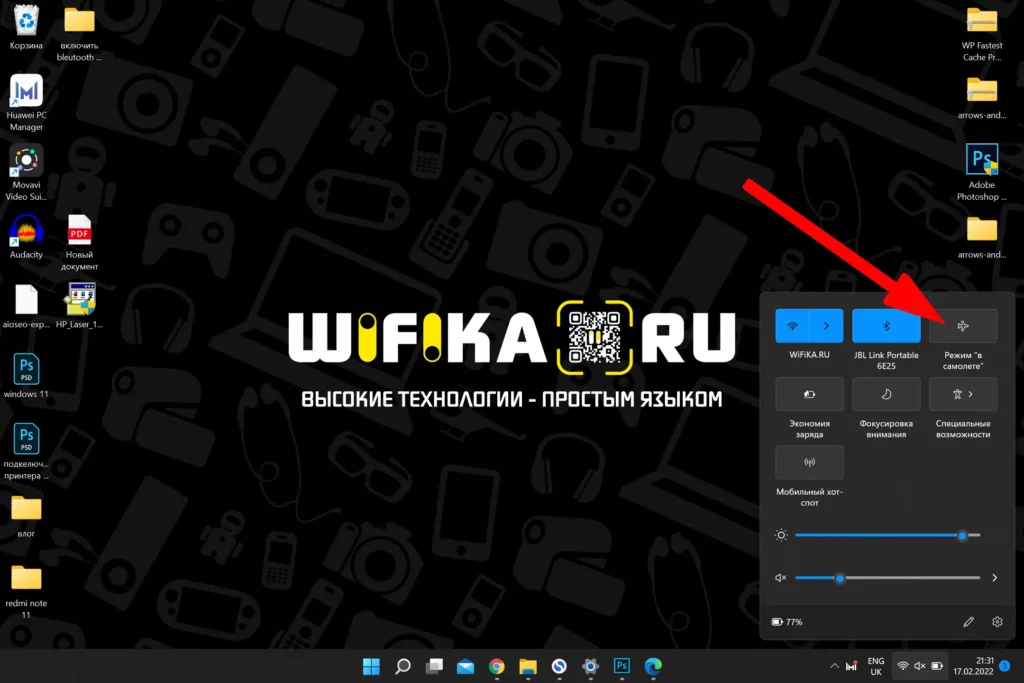This screenshot has width=1024, height=683.
Task: Select the 'влог' folder
Action: pos(26,516)
